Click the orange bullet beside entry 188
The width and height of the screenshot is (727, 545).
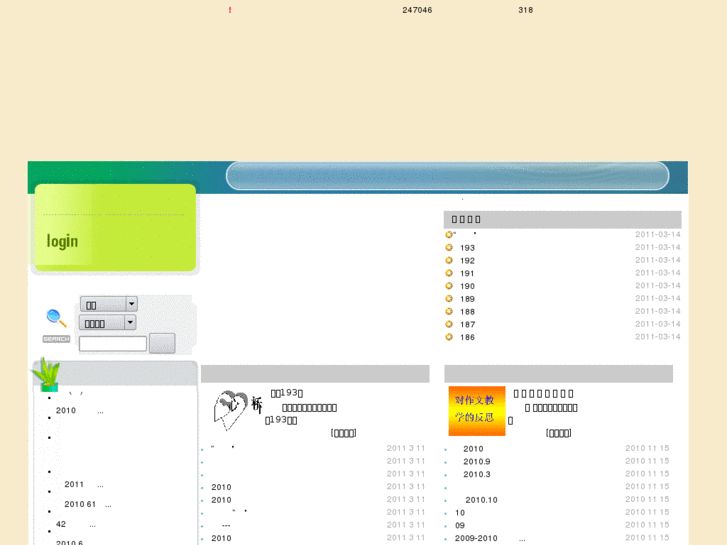pyautogui.click(x=449, y=311)
